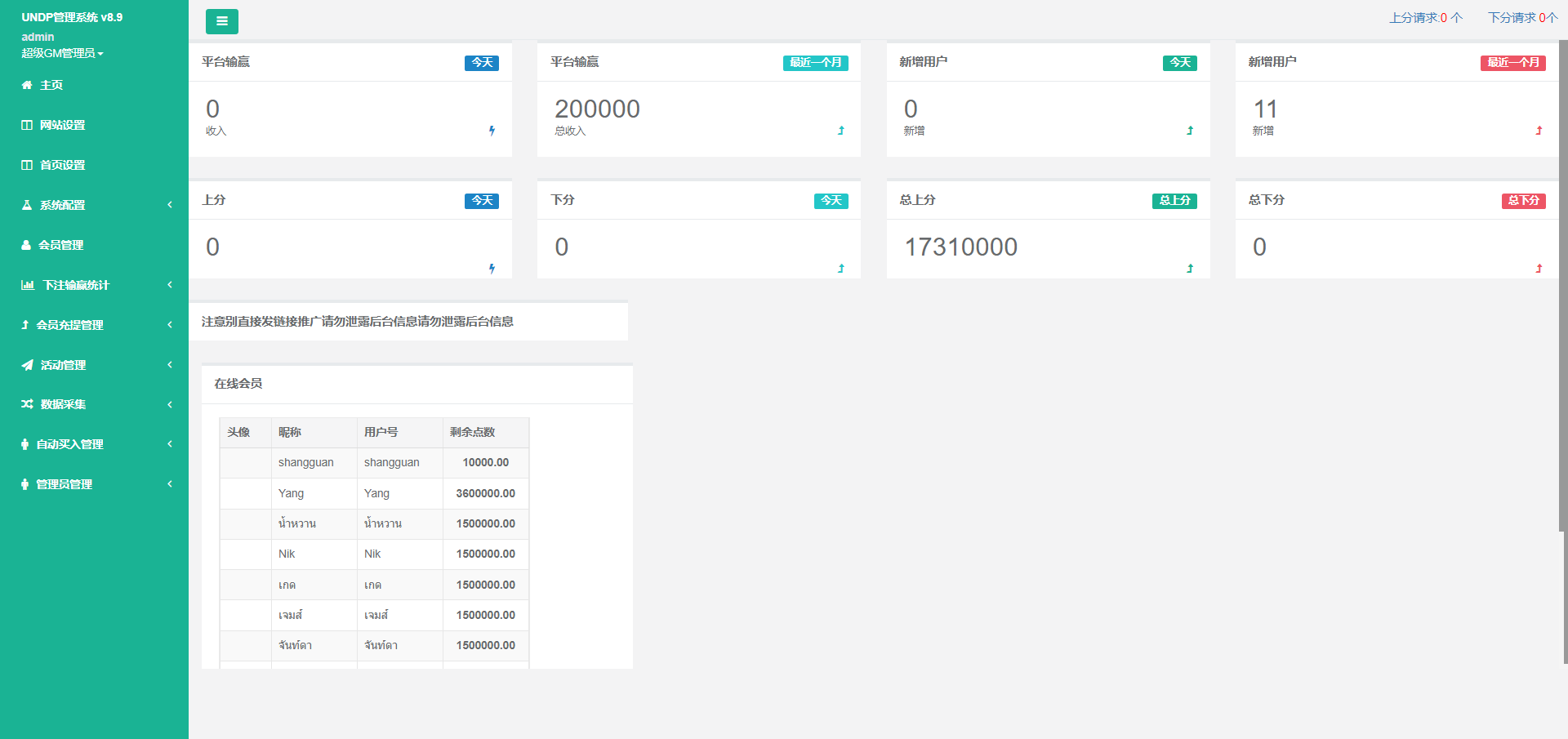Click the bar chart icon for 下注输赢统计
Screen dimensions: 1568x739
point(28,285)
